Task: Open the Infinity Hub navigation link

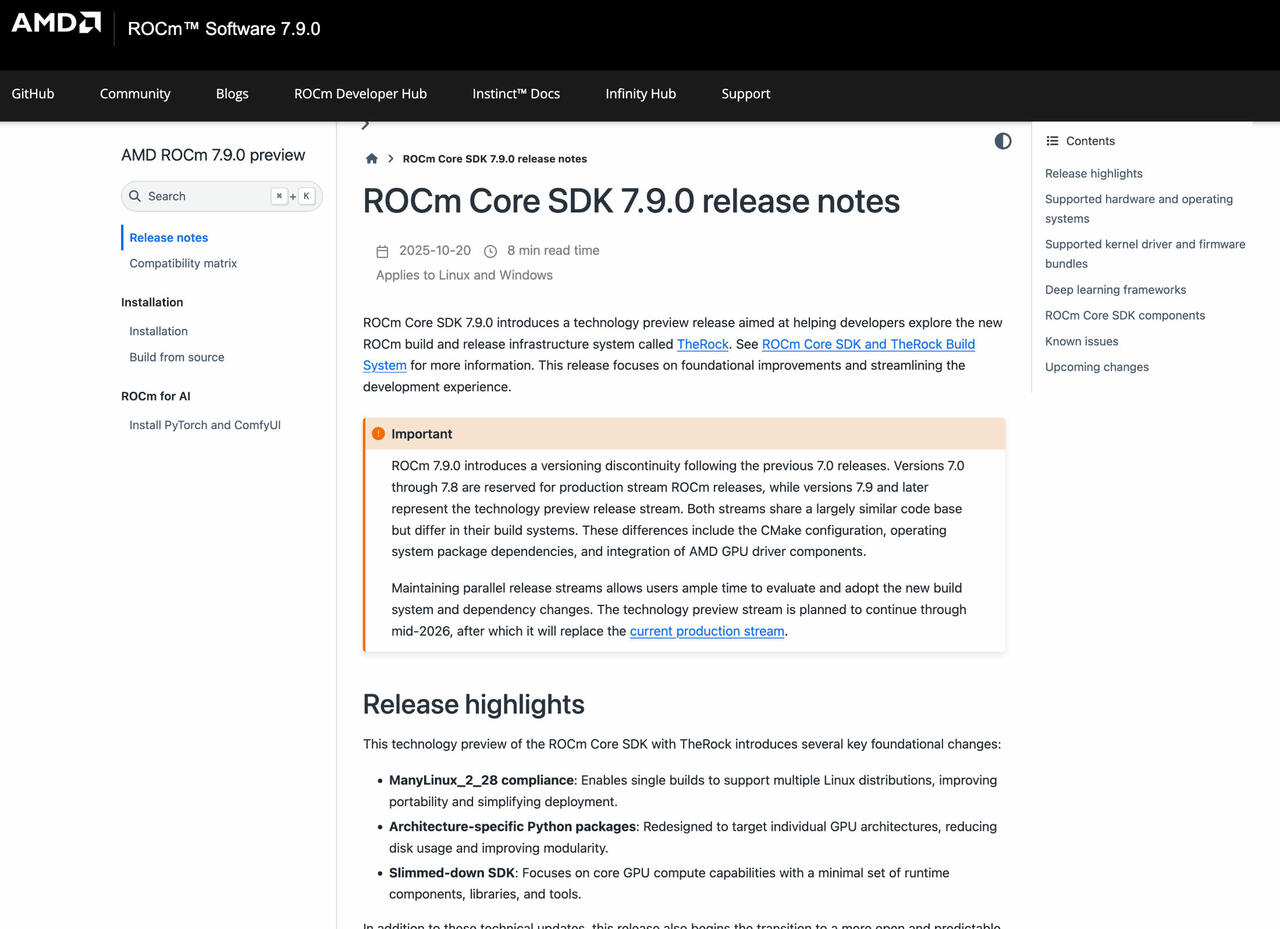Action: tap(640, 94)
